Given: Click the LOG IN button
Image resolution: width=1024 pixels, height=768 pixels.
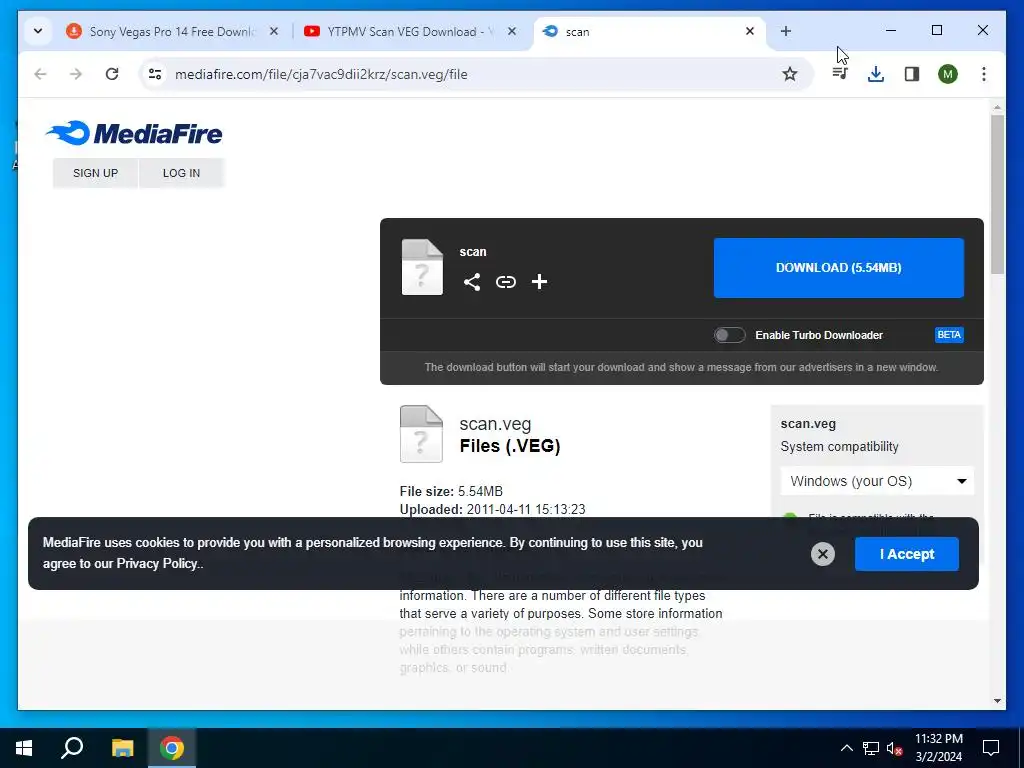Looking at the screenshot, I should (182, 173).
